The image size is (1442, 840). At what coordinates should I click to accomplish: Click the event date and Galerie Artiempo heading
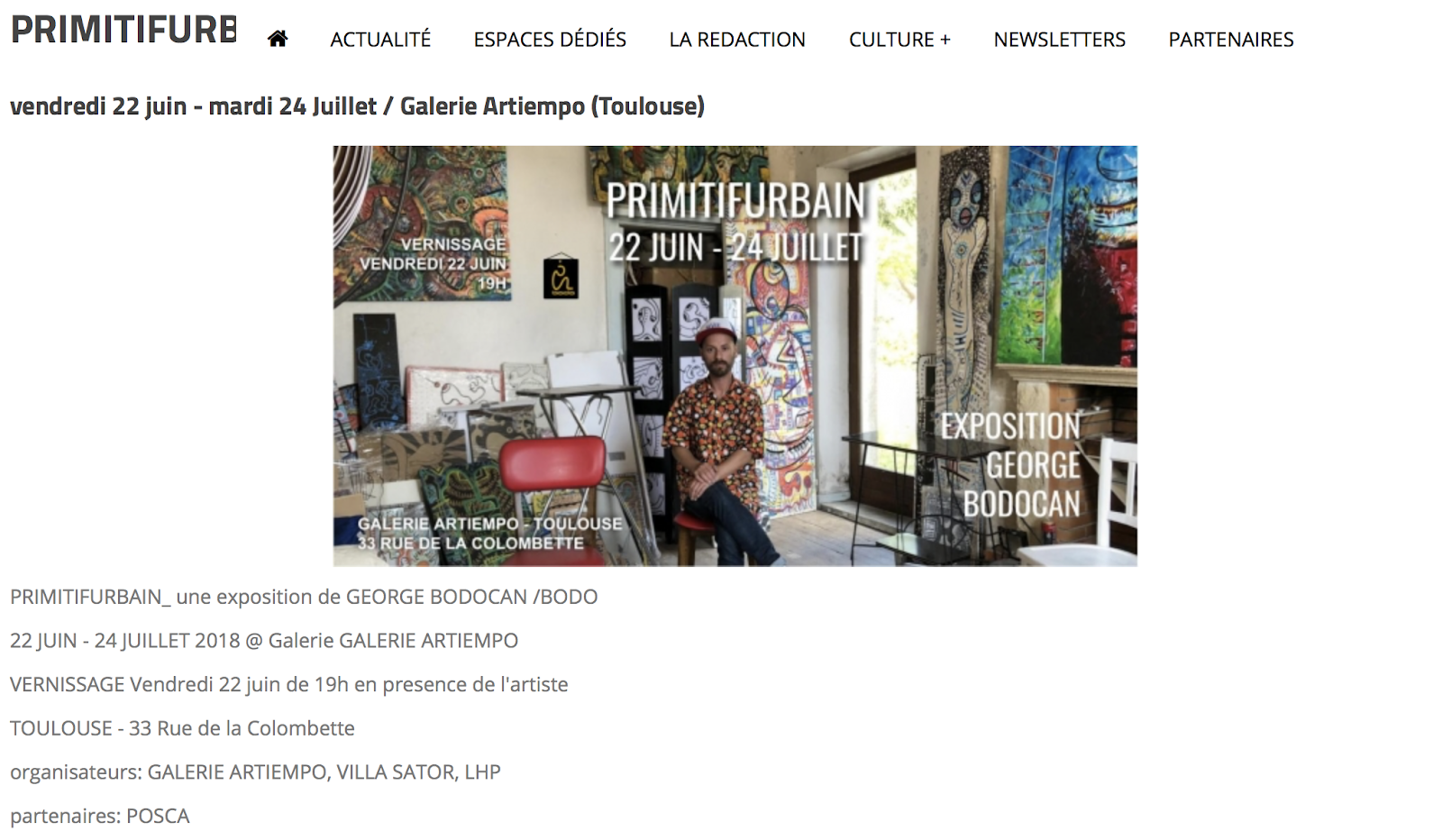[357, 106]
